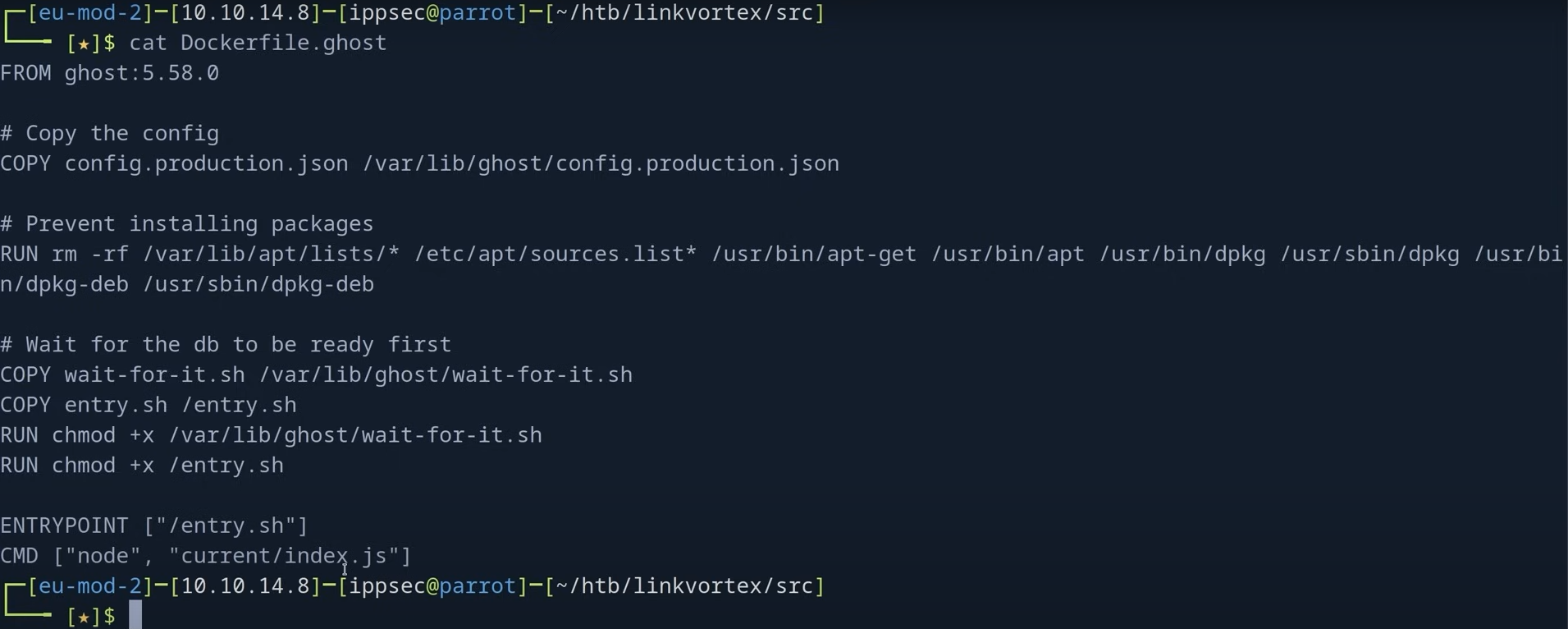
Task: Click '/usr/bin/apt-get' in the RUN rm line
Action: 814,254
